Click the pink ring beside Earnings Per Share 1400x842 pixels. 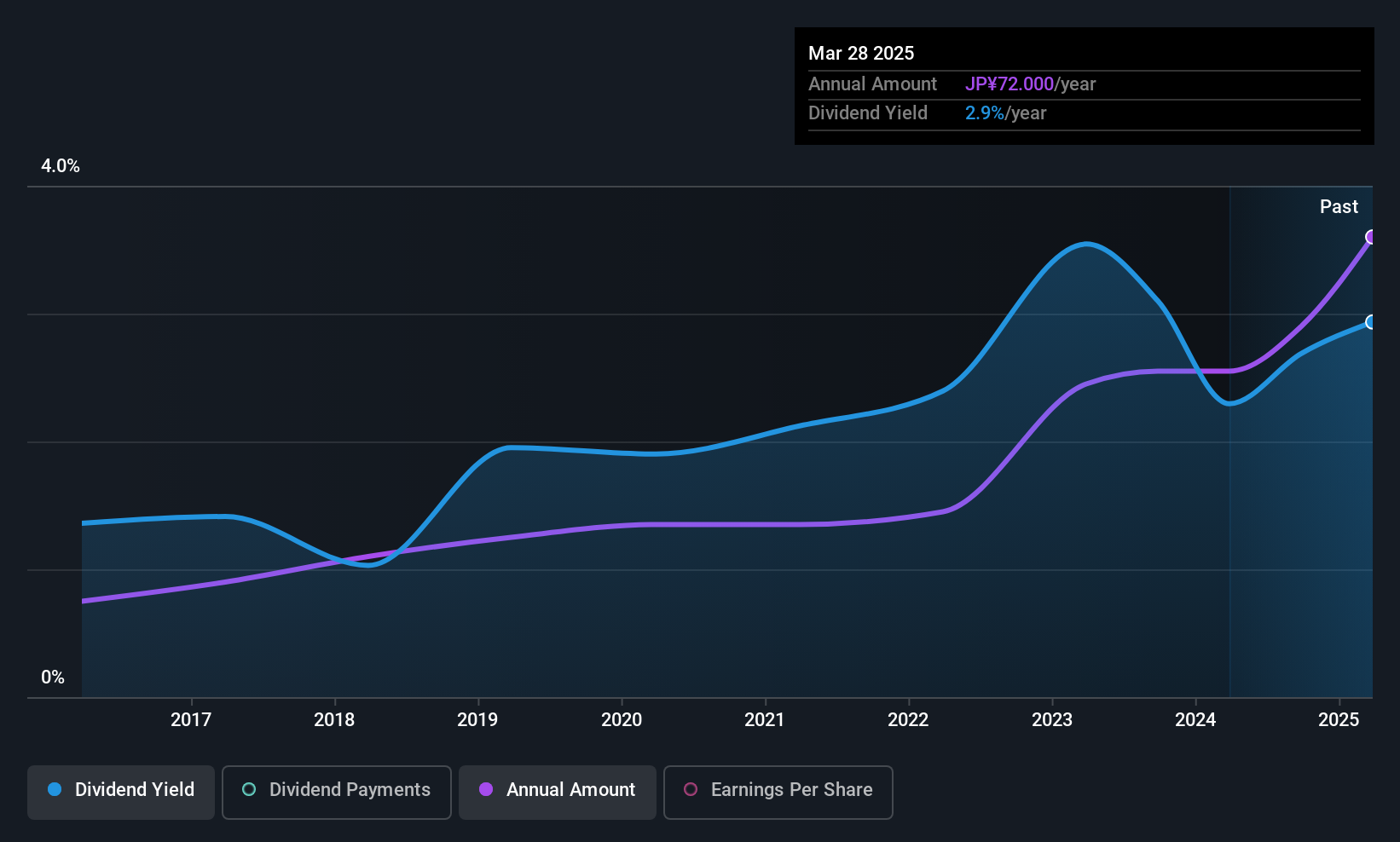coord(691,789)
